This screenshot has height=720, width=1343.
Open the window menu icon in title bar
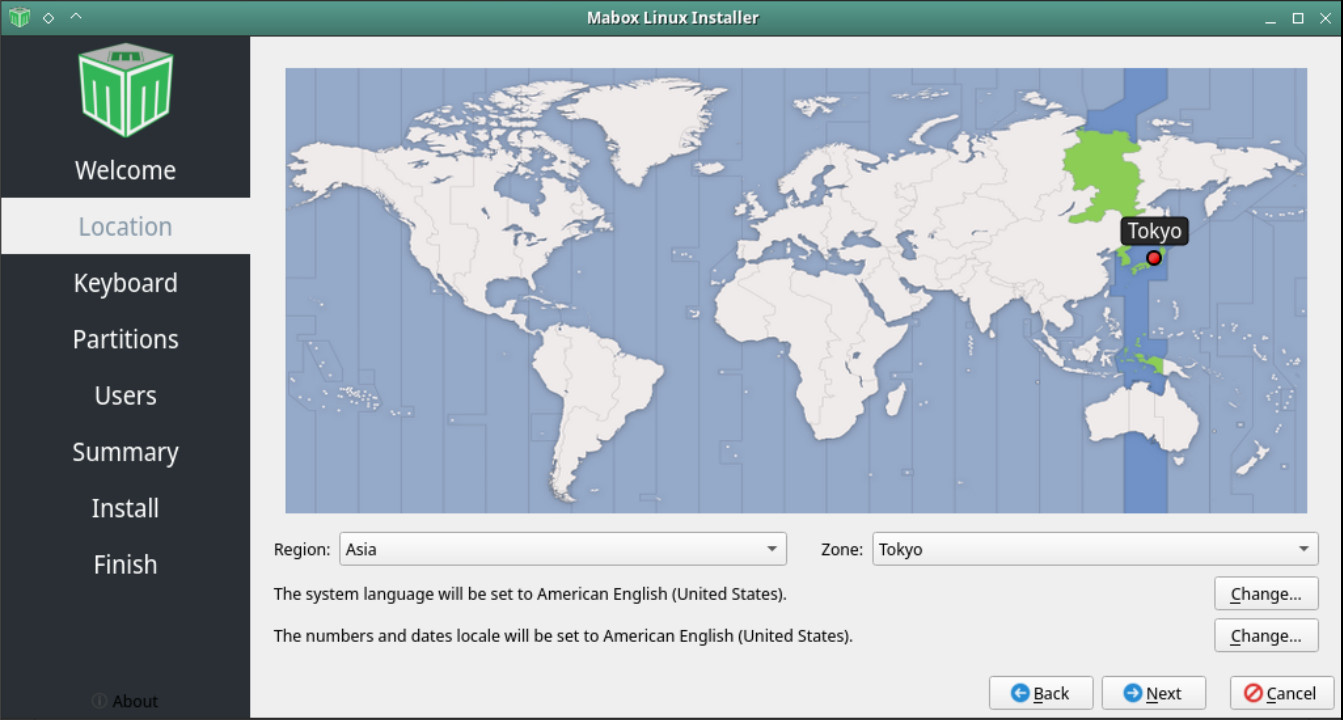click(19, 18)
